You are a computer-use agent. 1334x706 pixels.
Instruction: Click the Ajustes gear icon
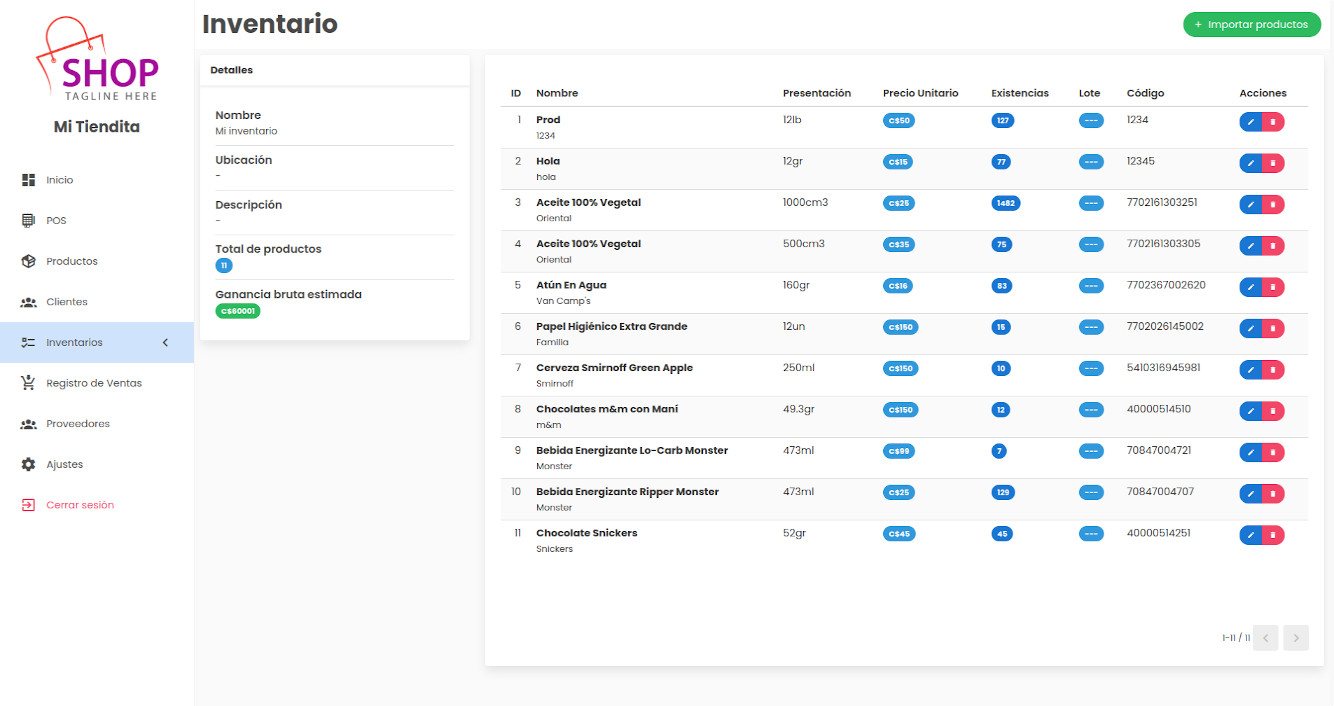pyautogui.click(x=28, y=465)
